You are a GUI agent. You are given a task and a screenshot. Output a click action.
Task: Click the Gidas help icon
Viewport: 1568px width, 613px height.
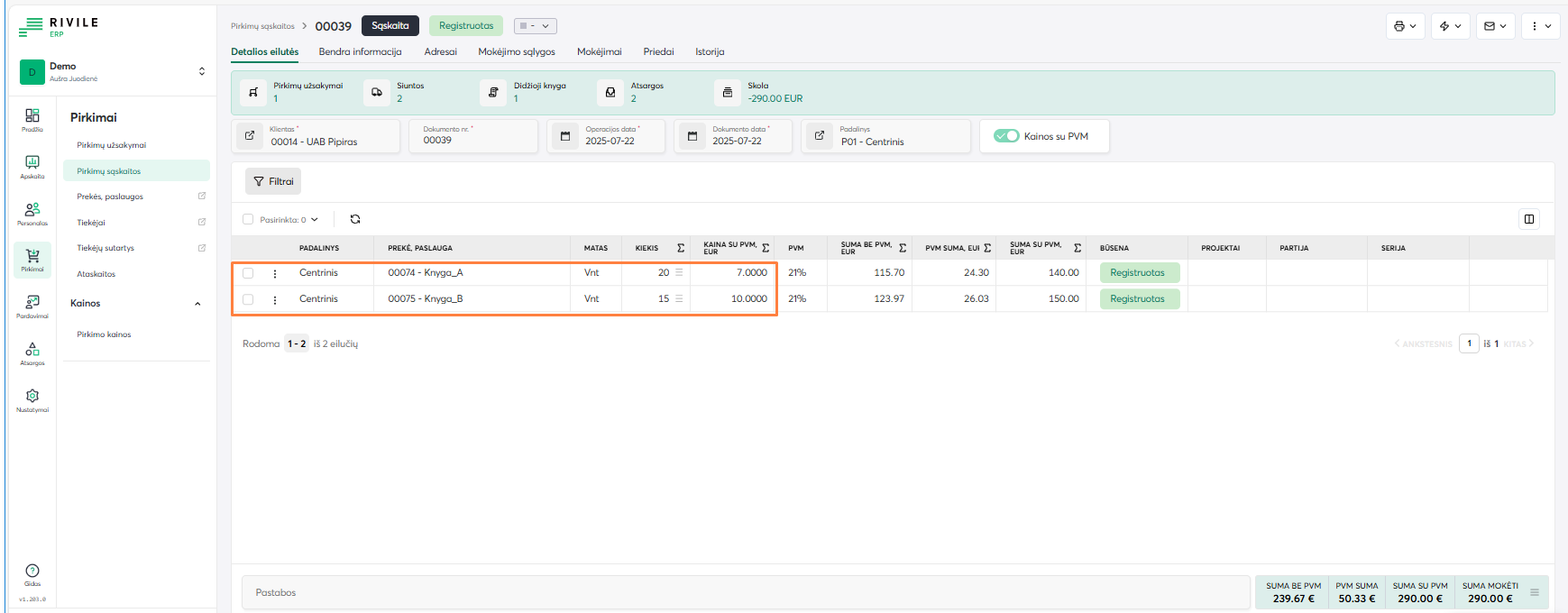click(32, 573)
